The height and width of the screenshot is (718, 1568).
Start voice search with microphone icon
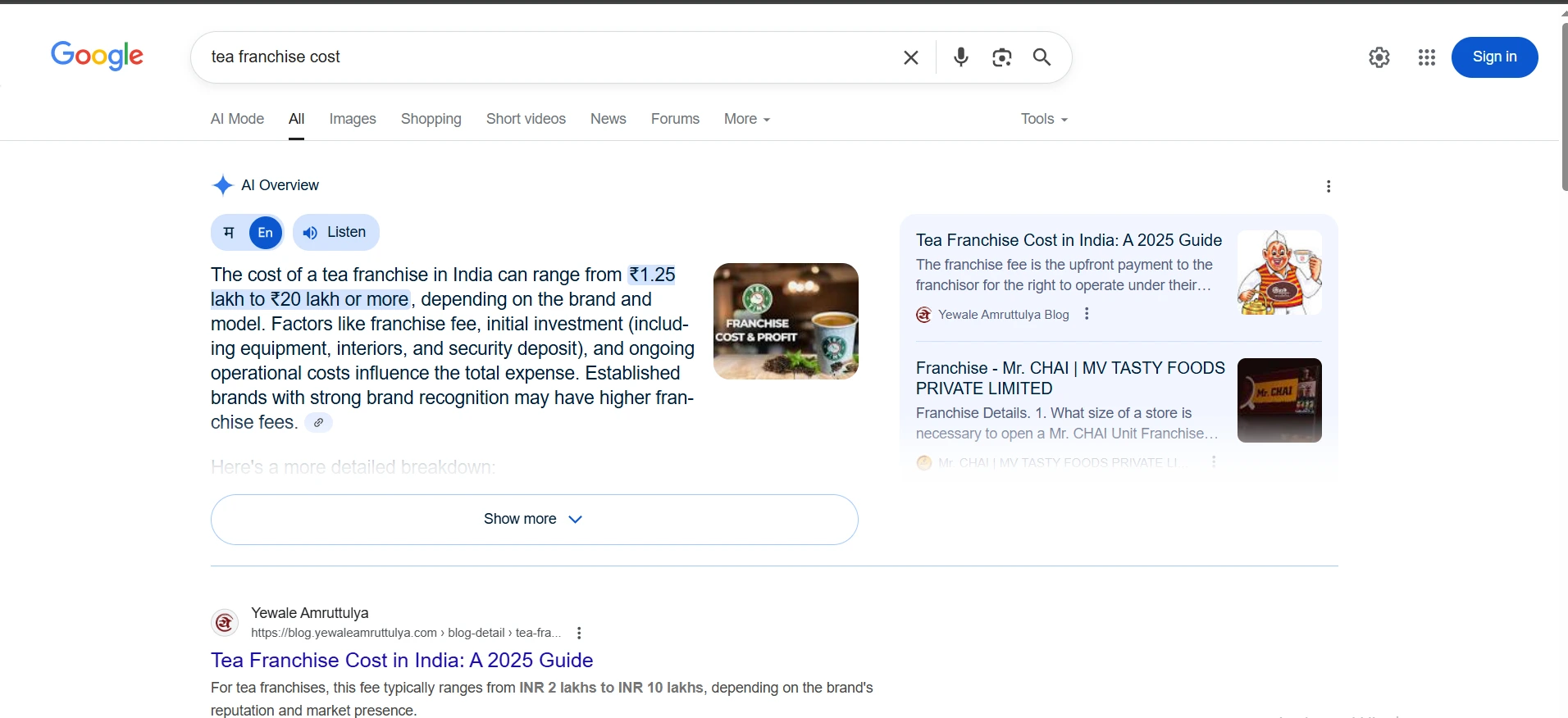tap(961, 57)
